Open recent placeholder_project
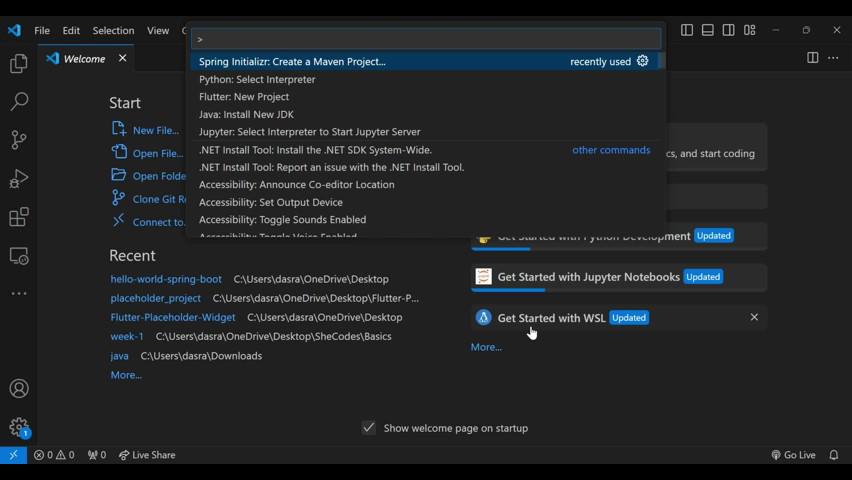This screenshot has height=480, width=852. pos(155,298)
